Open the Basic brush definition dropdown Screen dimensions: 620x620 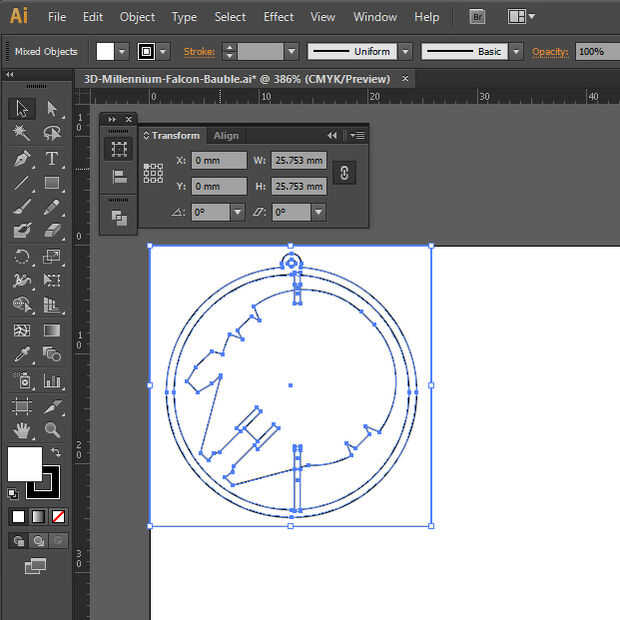tap(515, 51)
